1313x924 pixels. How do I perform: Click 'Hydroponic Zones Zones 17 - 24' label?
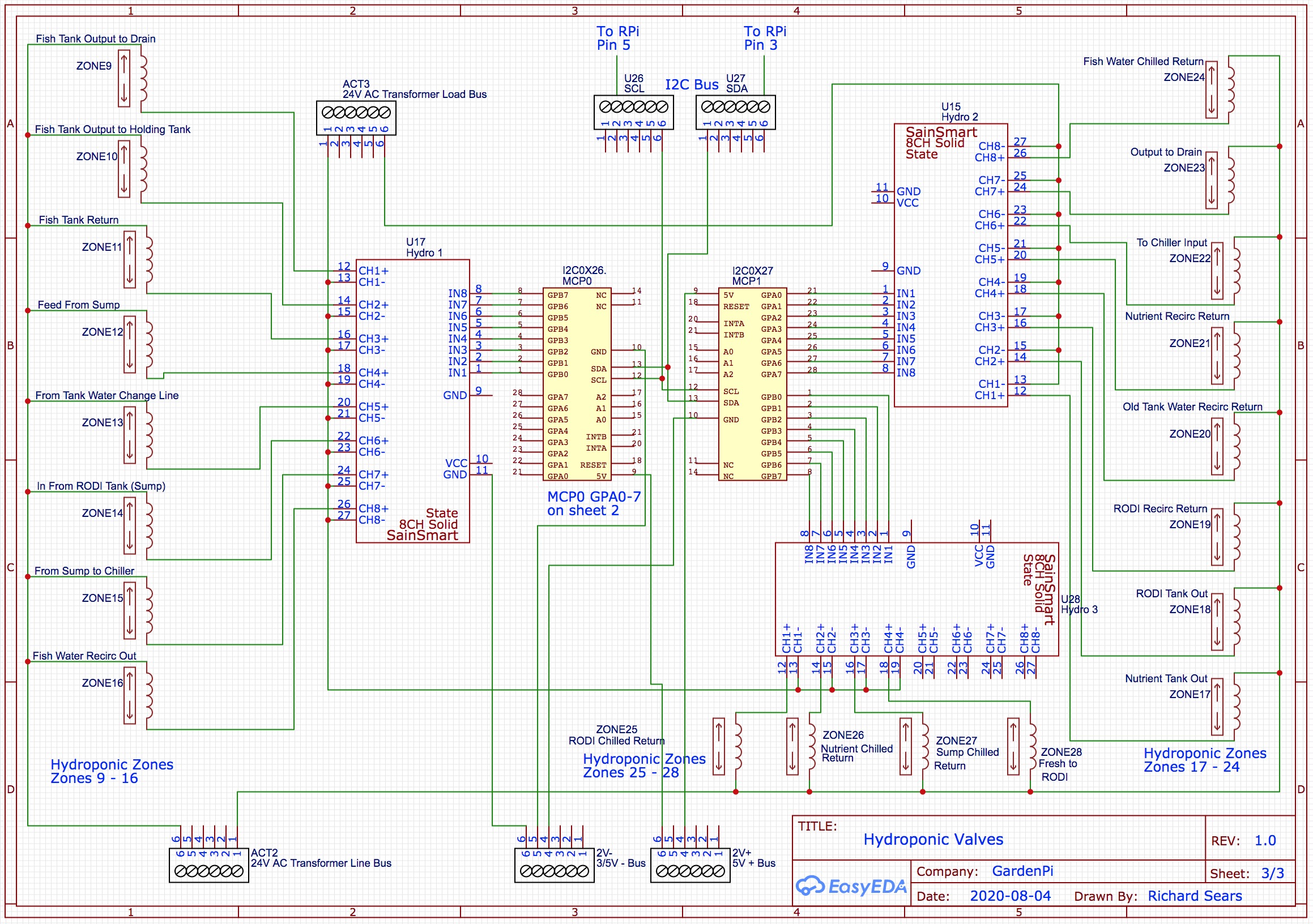(x=1205, y=760)
